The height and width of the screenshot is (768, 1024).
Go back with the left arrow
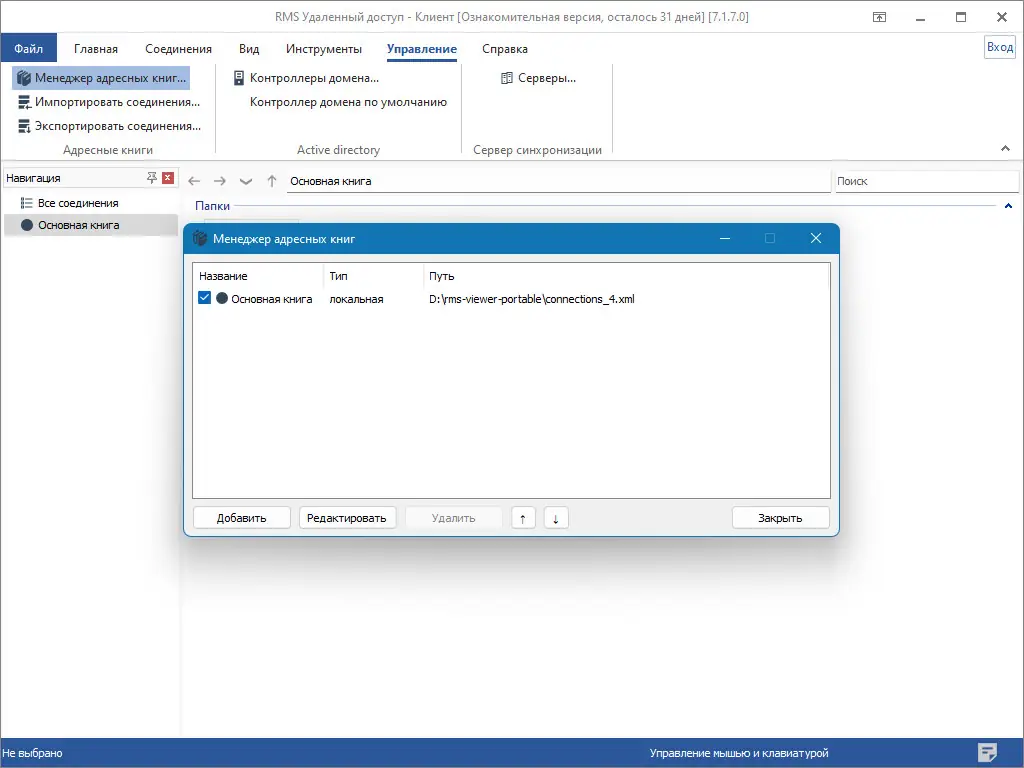tap(194, 181)
